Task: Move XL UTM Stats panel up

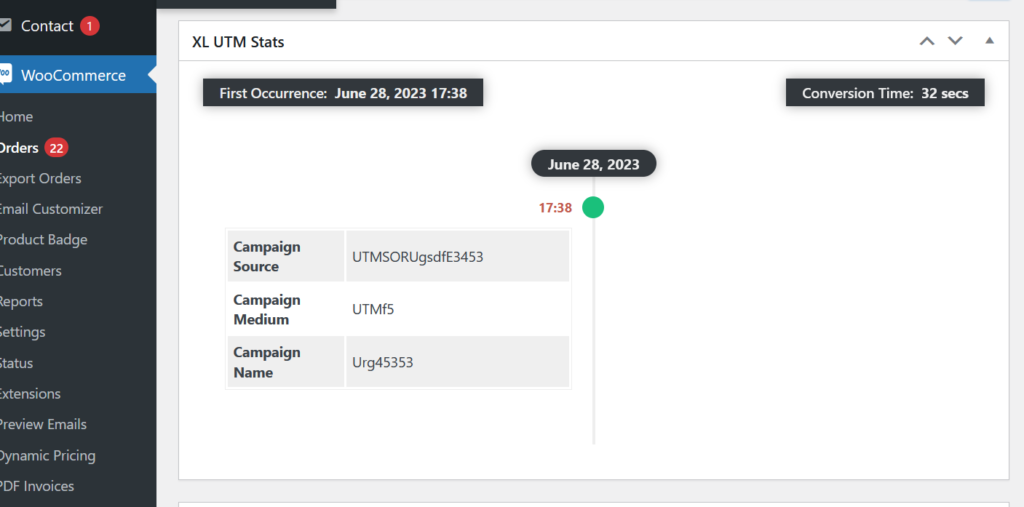Action: pyautogui.click(x=927, y=41)
